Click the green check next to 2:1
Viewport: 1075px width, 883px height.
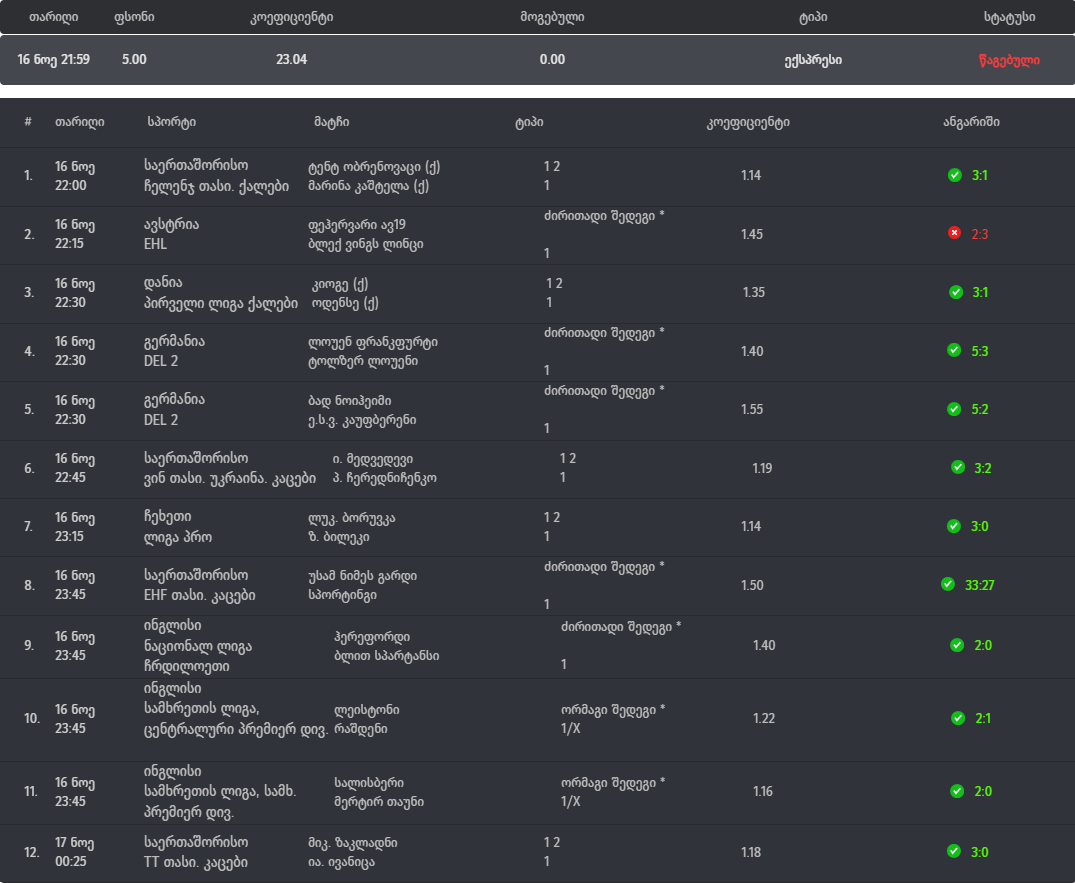point(957,718)
